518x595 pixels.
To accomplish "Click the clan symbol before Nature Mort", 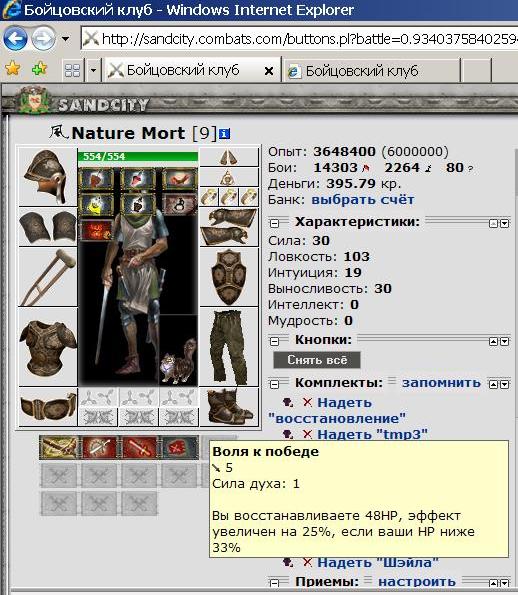I will click(x=58, y=132).
